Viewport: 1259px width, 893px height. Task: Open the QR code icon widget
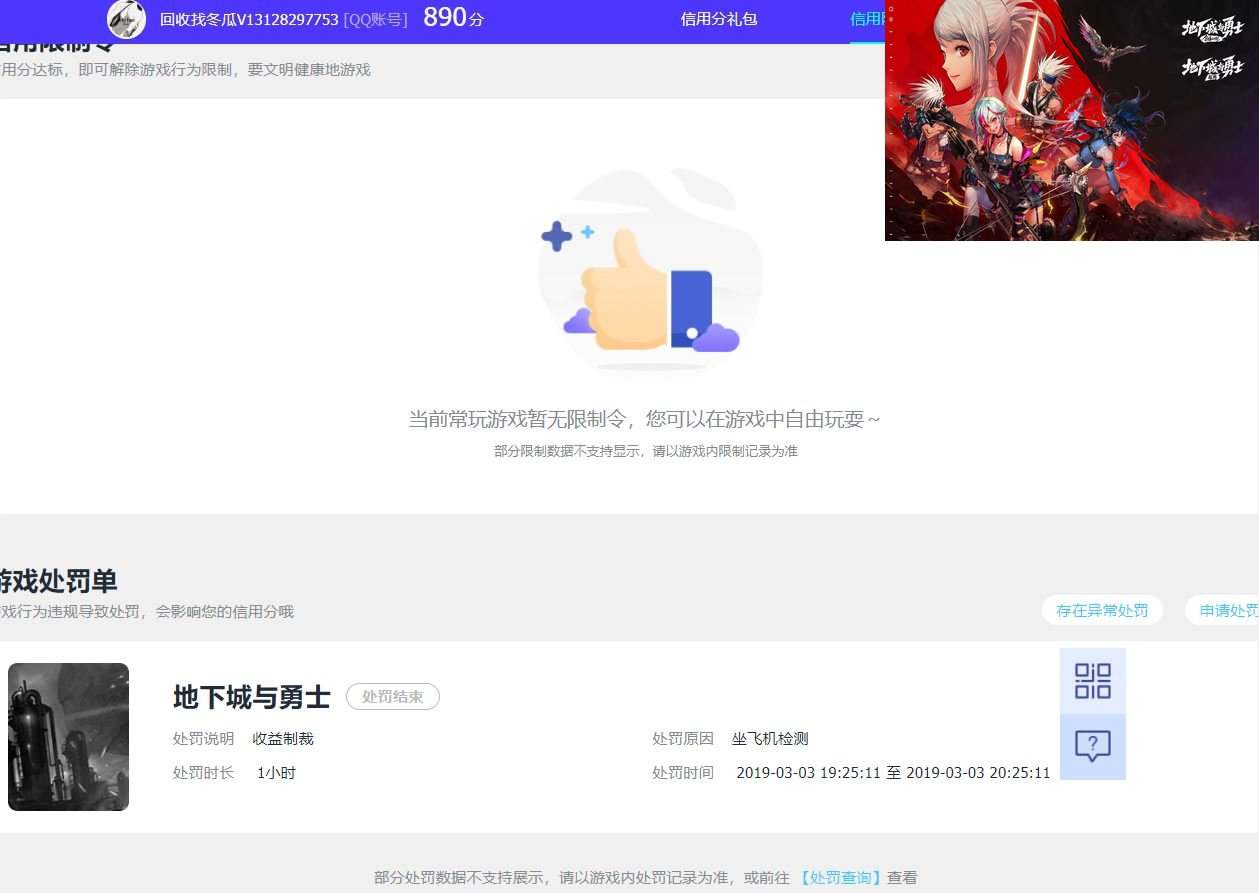[1093, 681]
